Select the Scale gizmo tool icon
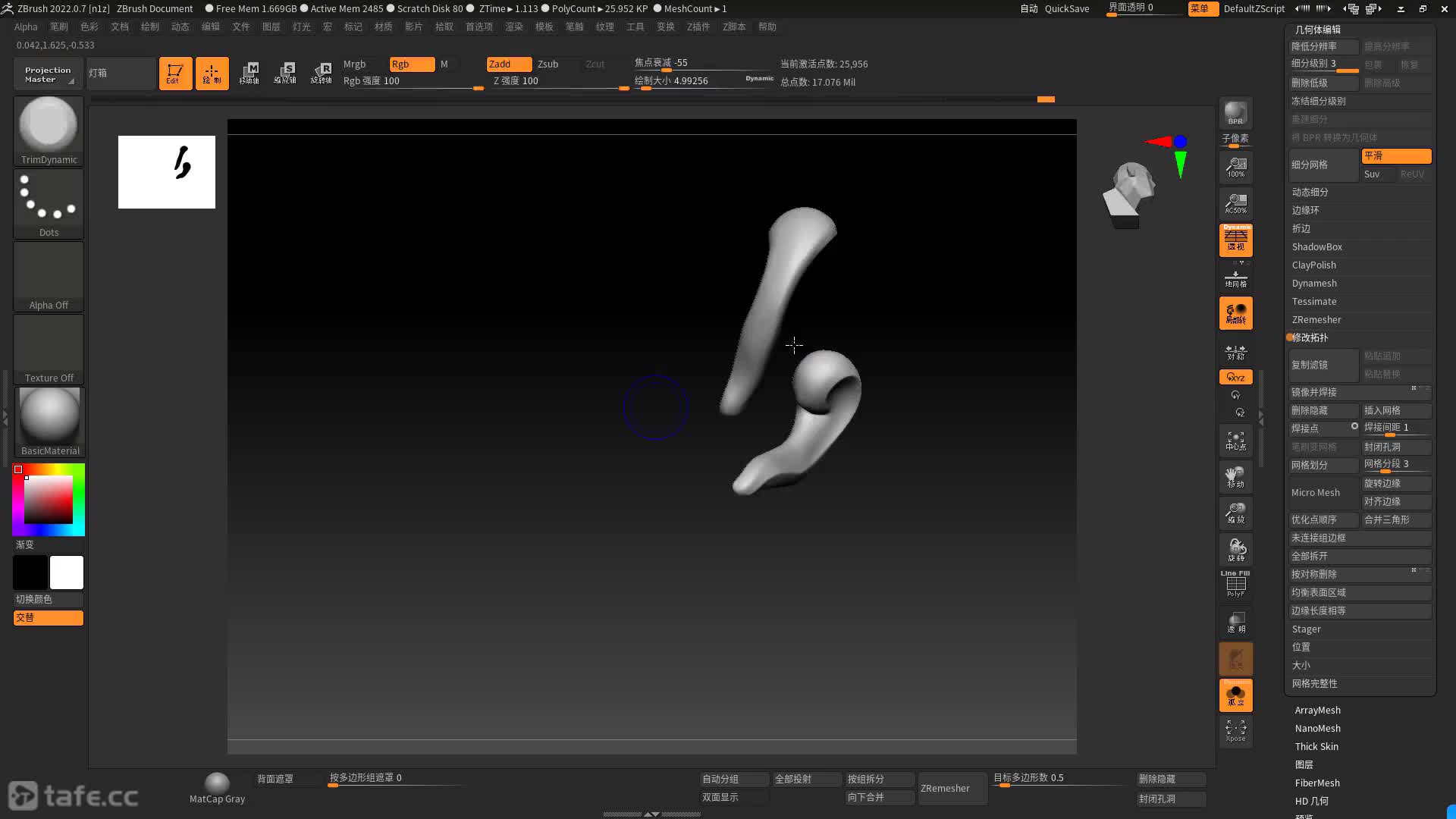This screenshot has width=1456, height=819. click(x=285, y=73)
